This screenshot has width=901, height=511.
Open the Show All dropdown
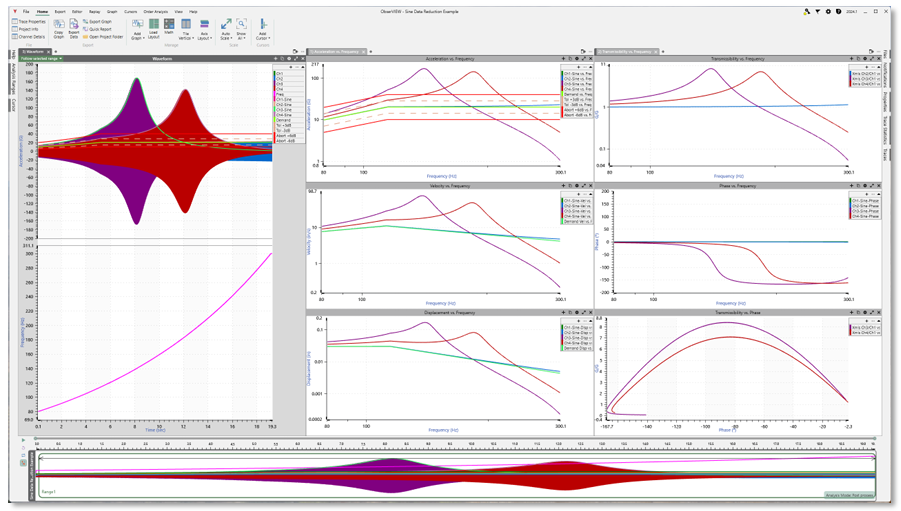(x=241, y=29)
